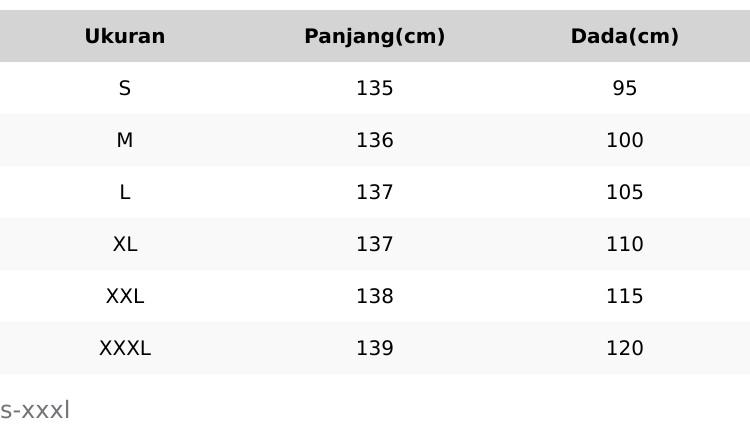This screenshot has height=446, width=750.
Task: Select the XL size cell
Action: (x=125, y=245)
